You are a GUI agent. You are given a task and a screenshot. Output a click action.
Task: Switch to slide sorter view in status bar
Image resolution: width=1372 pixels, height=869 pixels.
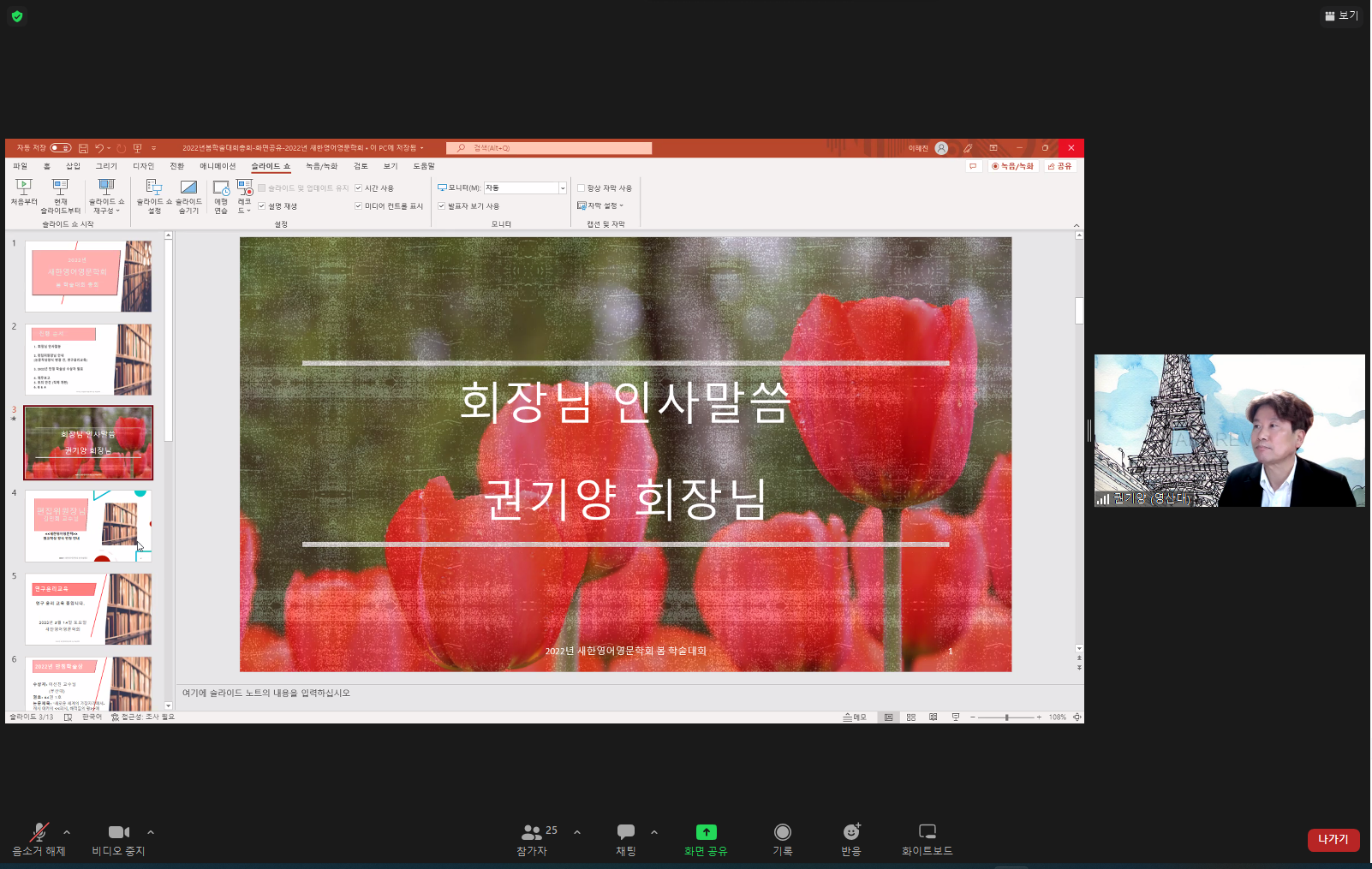coord(911,717)
